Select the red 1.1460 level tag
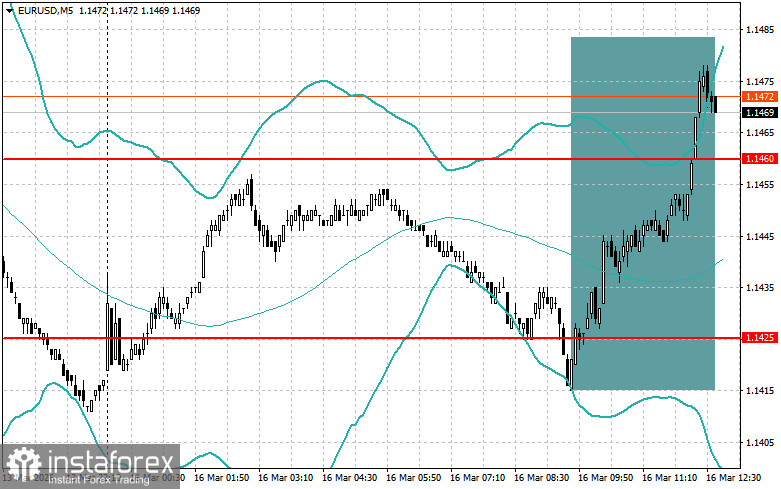 tap(760, 158)
